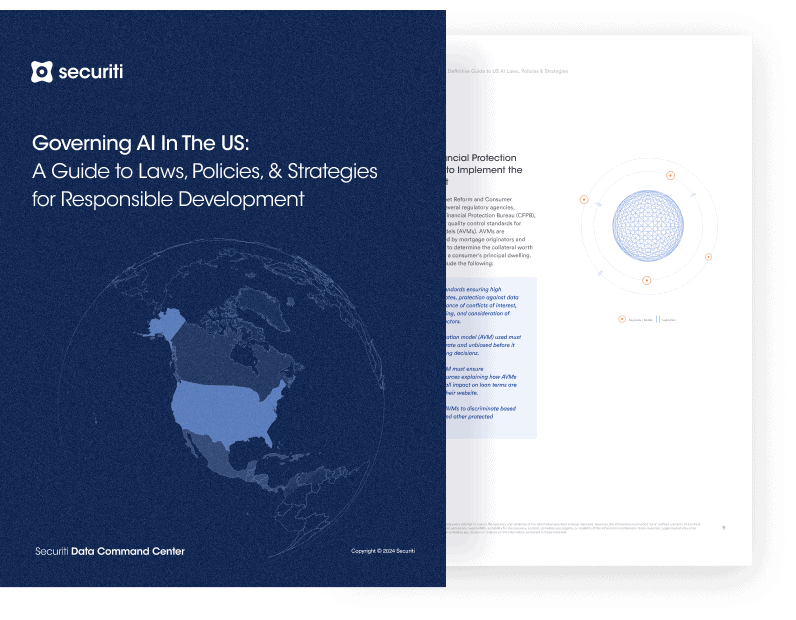796x620 pixels.
Task: Click the 'Definitive Guide to US AI Laws' page header
Action: 508,71
